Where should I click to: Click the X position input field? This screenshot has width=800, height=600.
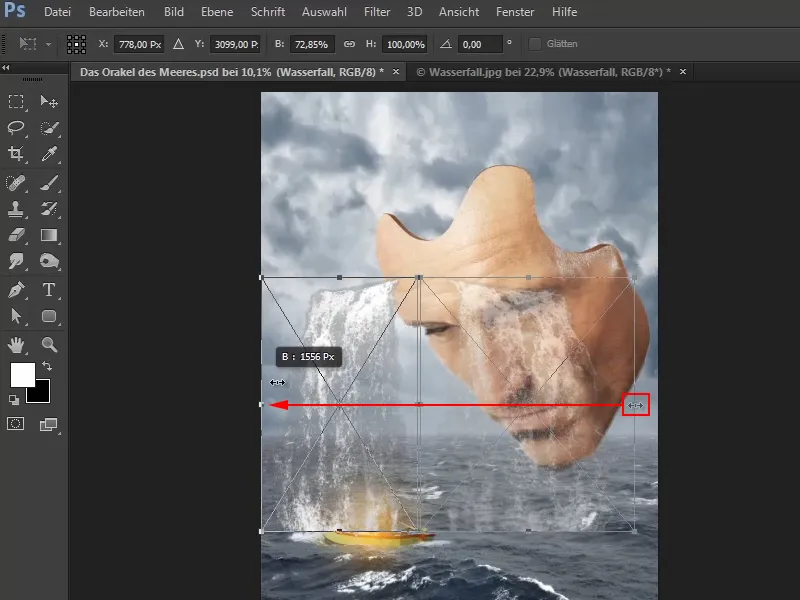click(x=139, y=44)
